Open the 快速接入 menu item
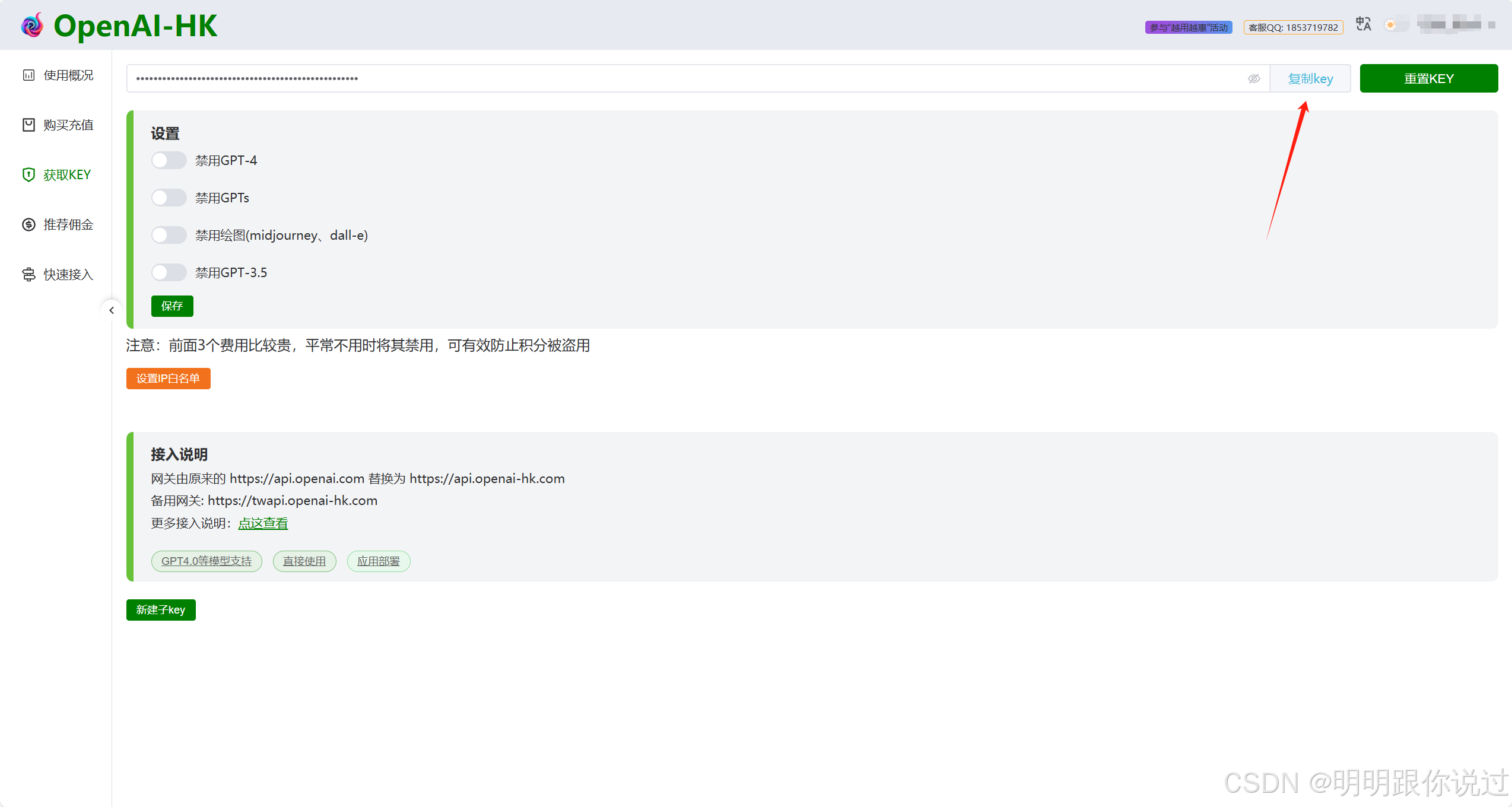 [68, 275]
